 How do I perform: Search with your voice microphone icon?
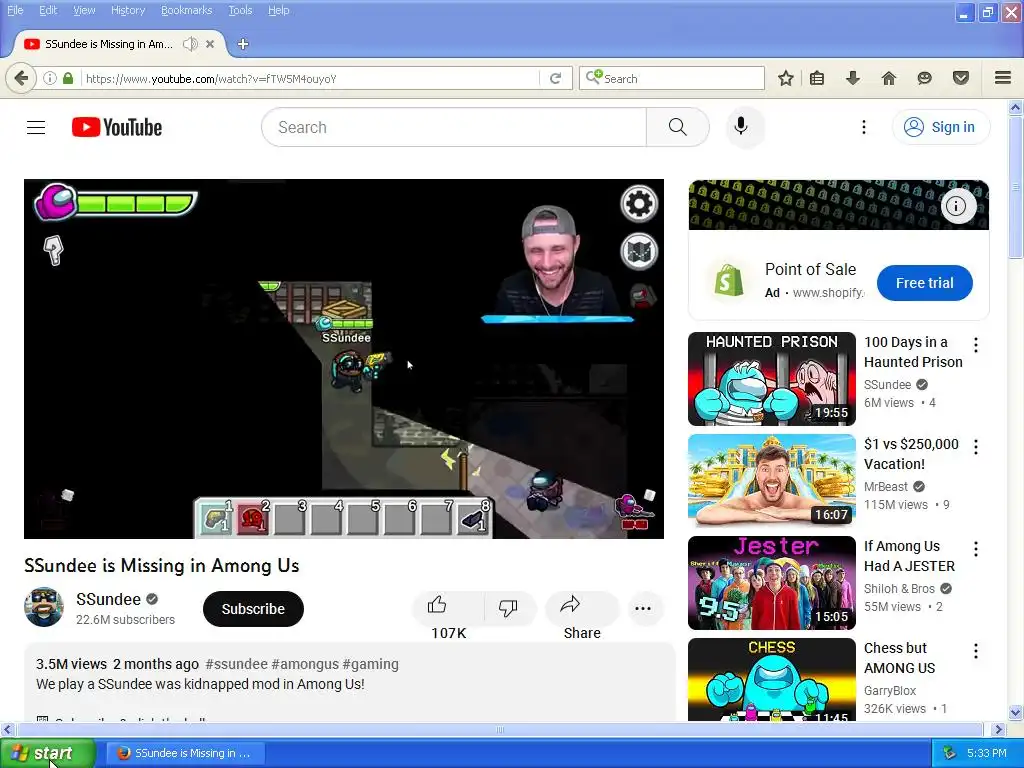pos(741,126)
